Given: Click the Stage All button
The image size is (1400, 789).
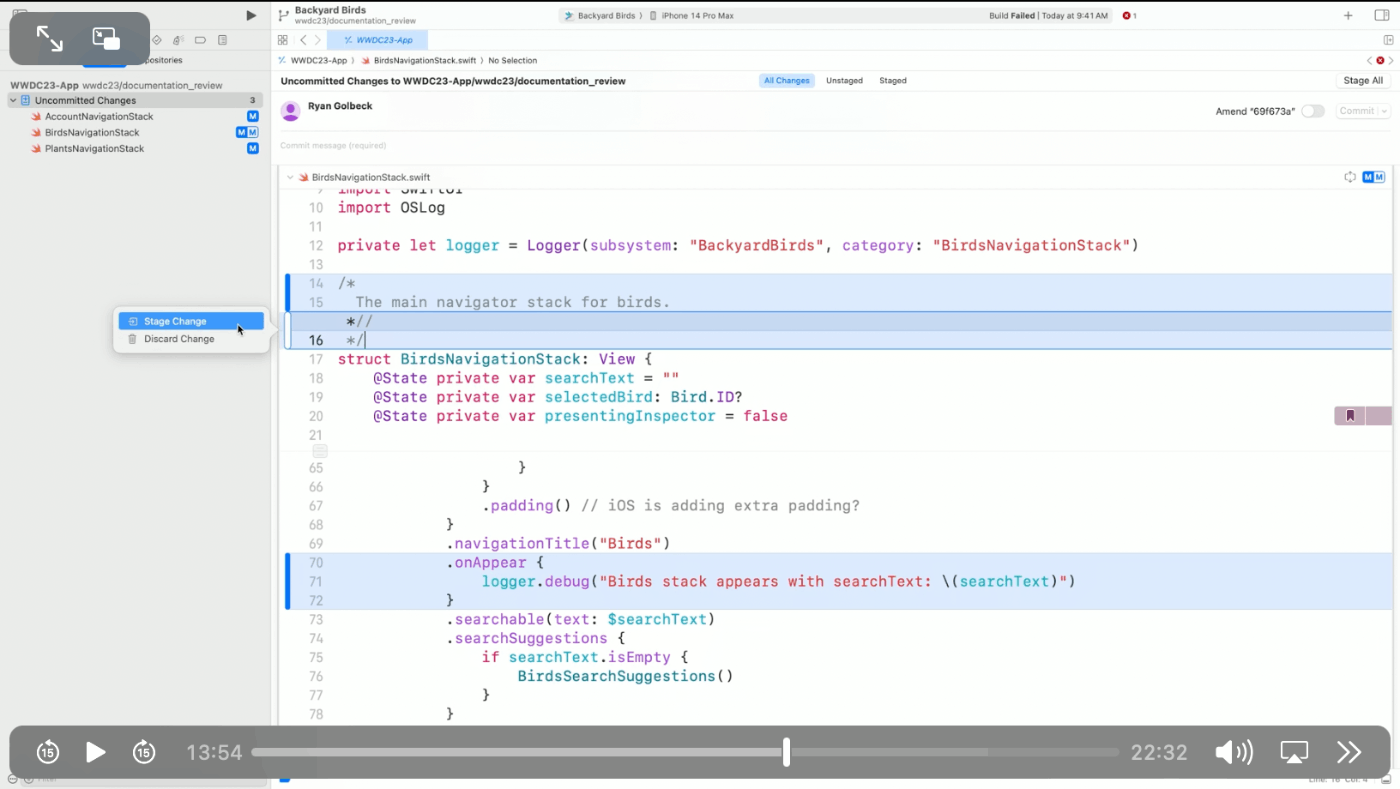Looking at the screenshot, I should [x=1363, y=80].
